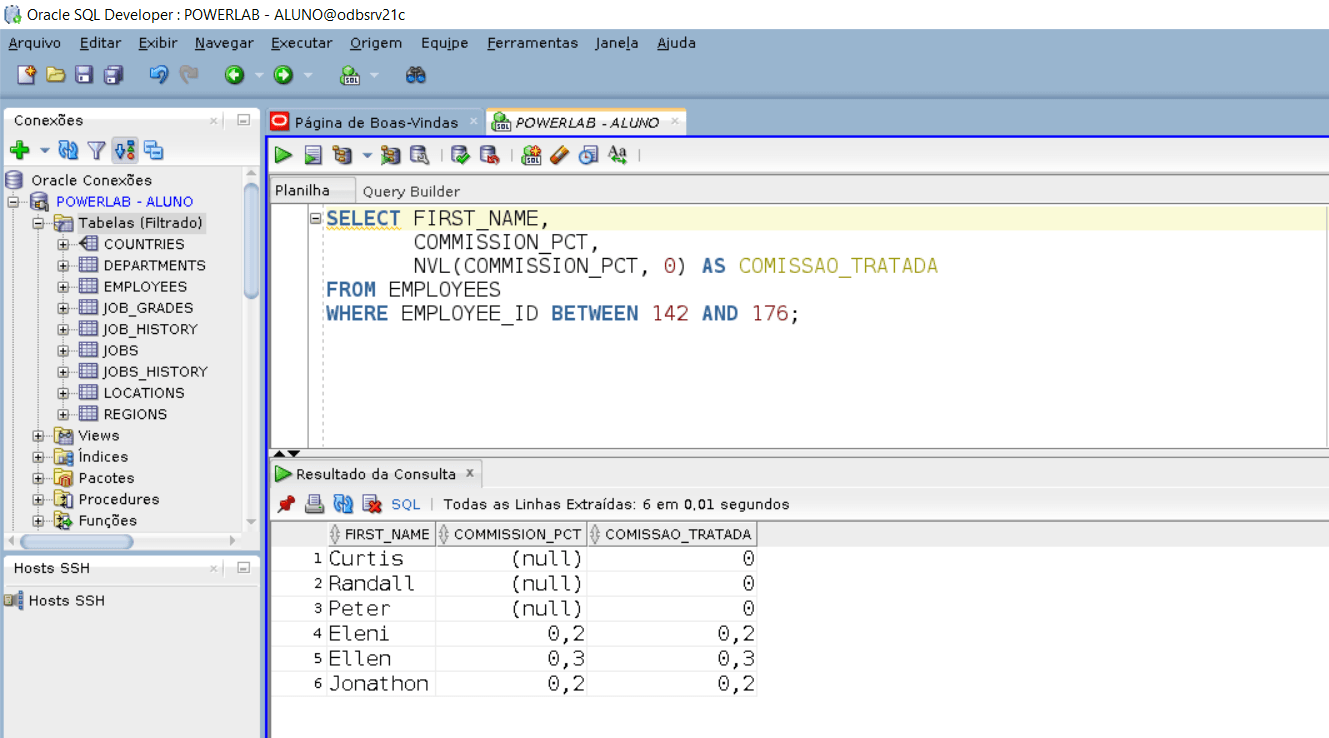This screenshot has width=1329, height=738.
Task: Run the SQL statement with green play icon
Action: (283, 155)
